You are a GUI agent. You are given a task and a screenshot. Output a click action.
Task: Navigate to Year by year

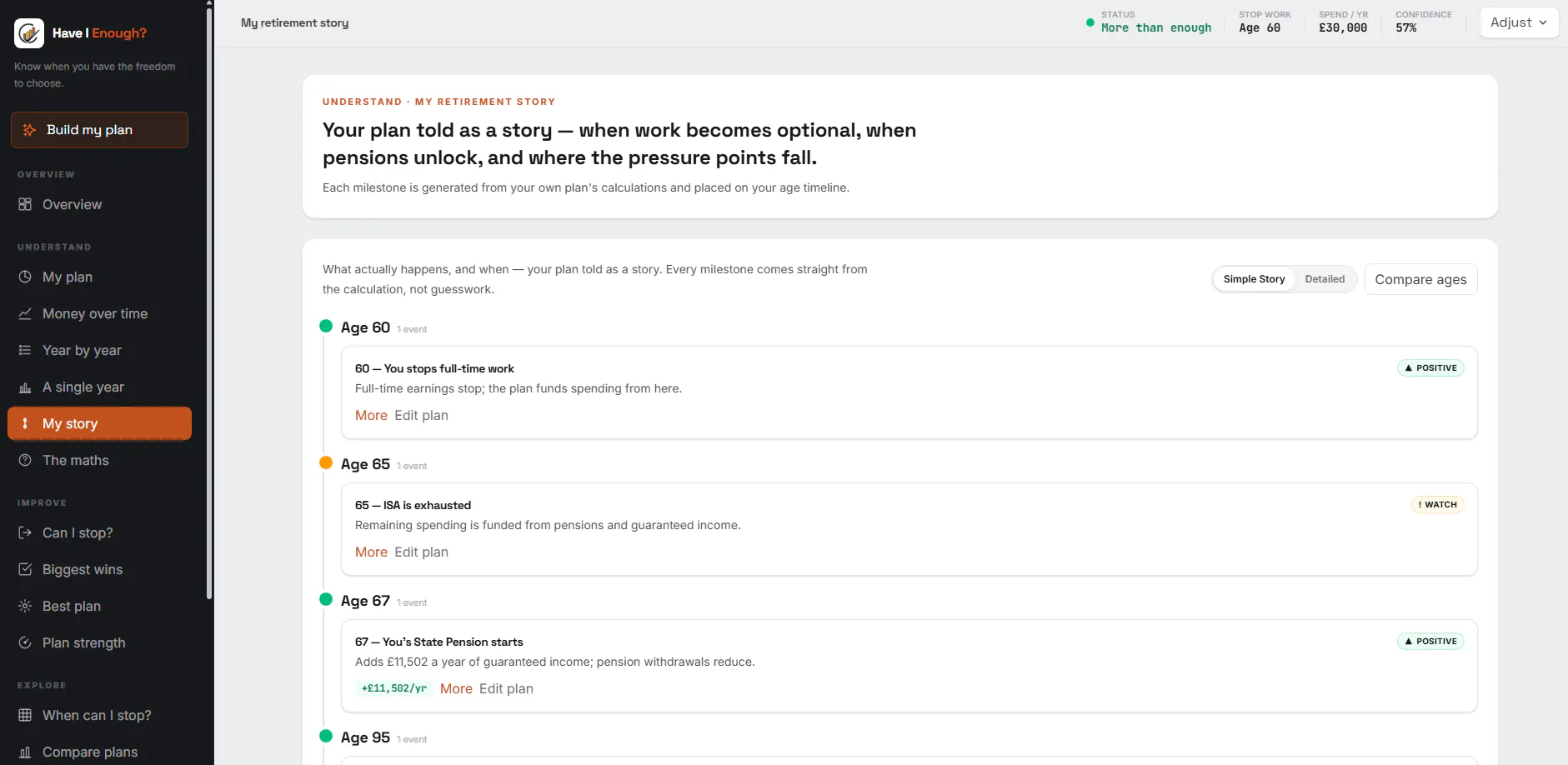click(x=99, y=350)
